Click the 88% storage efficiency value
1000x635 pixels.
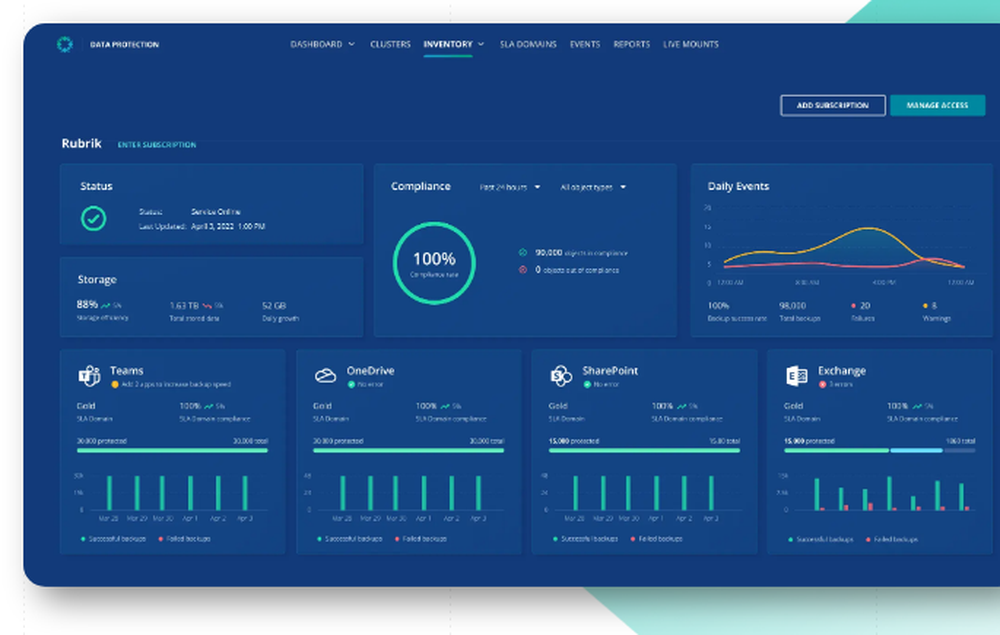(x=87, y=305)
